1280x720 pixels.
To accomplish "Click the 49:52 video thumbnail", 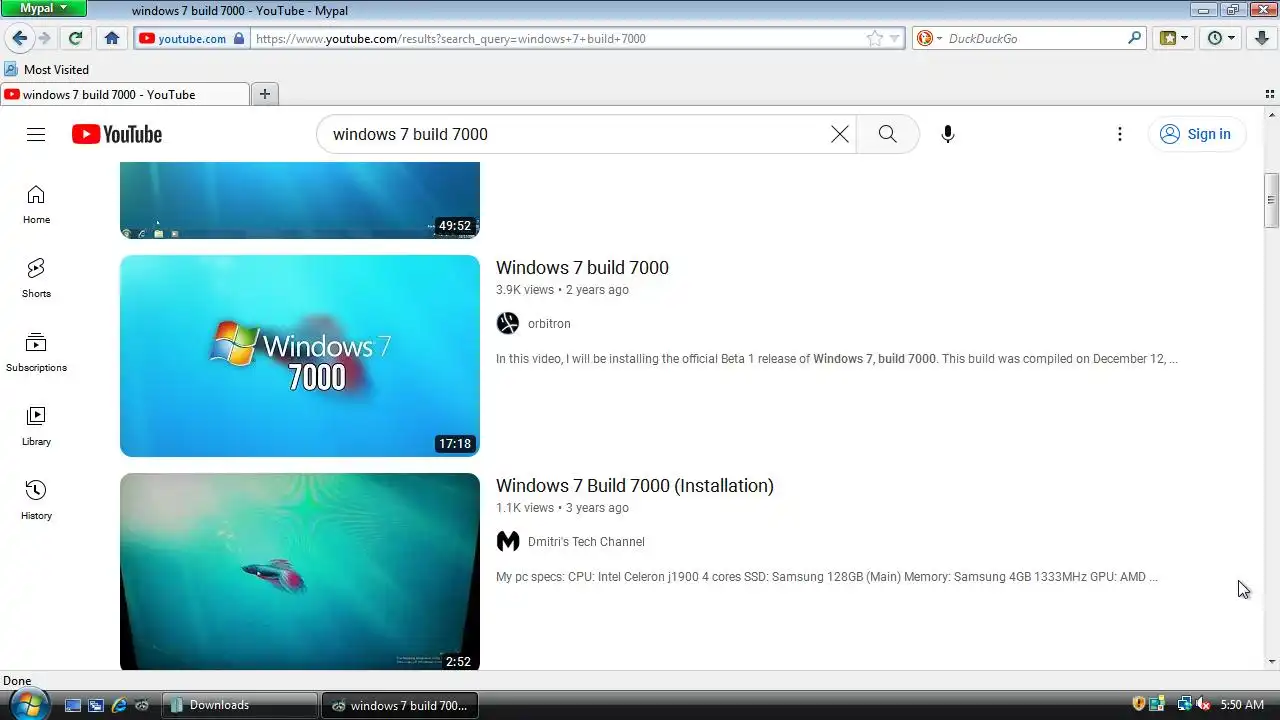I will click(x=300, y=200).
